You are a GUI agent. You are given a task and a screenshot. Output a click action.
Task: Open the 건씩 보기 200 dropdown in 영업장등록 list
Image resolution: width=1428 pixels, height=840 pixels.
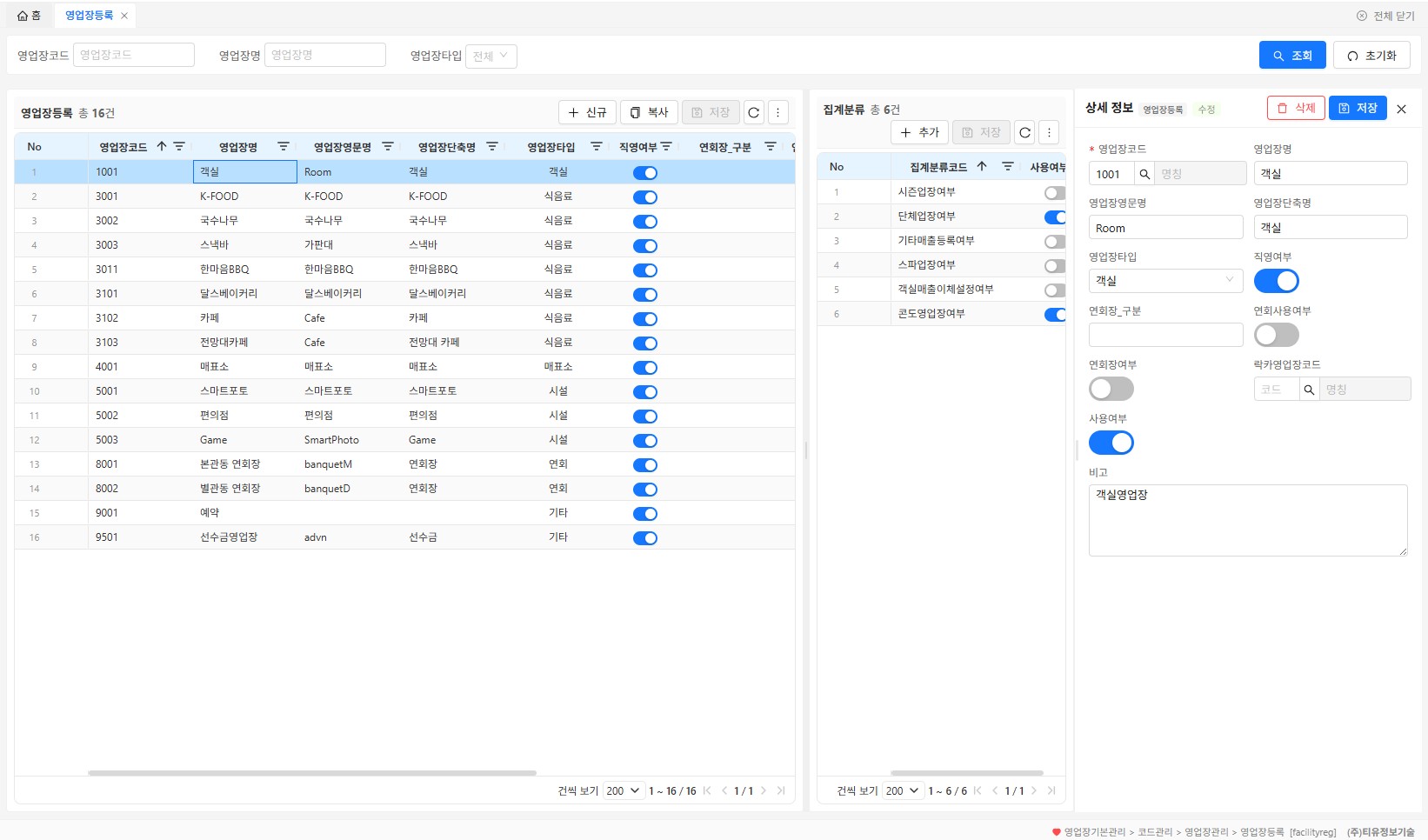point(624,790)
